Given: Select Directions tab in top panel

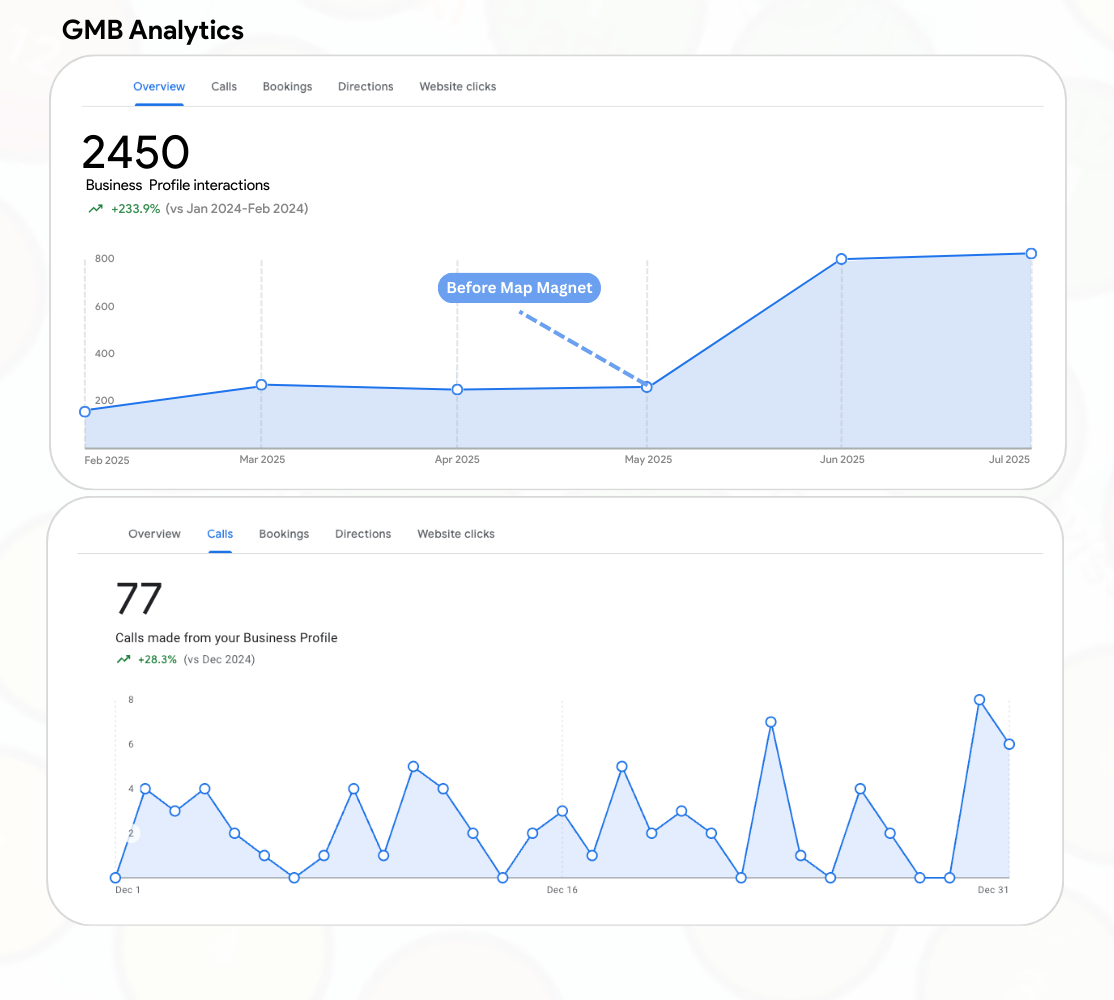Looking at the screenshot, I should tap(365, 87).
